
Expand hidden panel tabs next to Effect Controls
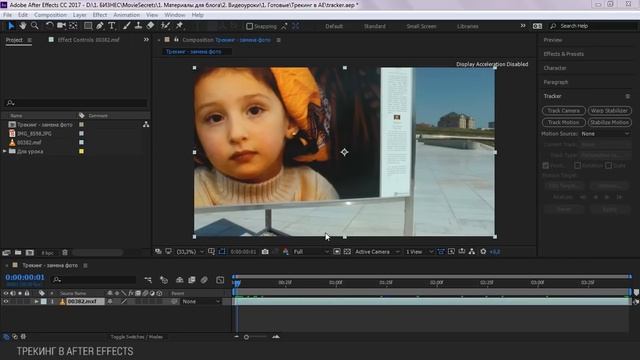(x=146, y=40)
